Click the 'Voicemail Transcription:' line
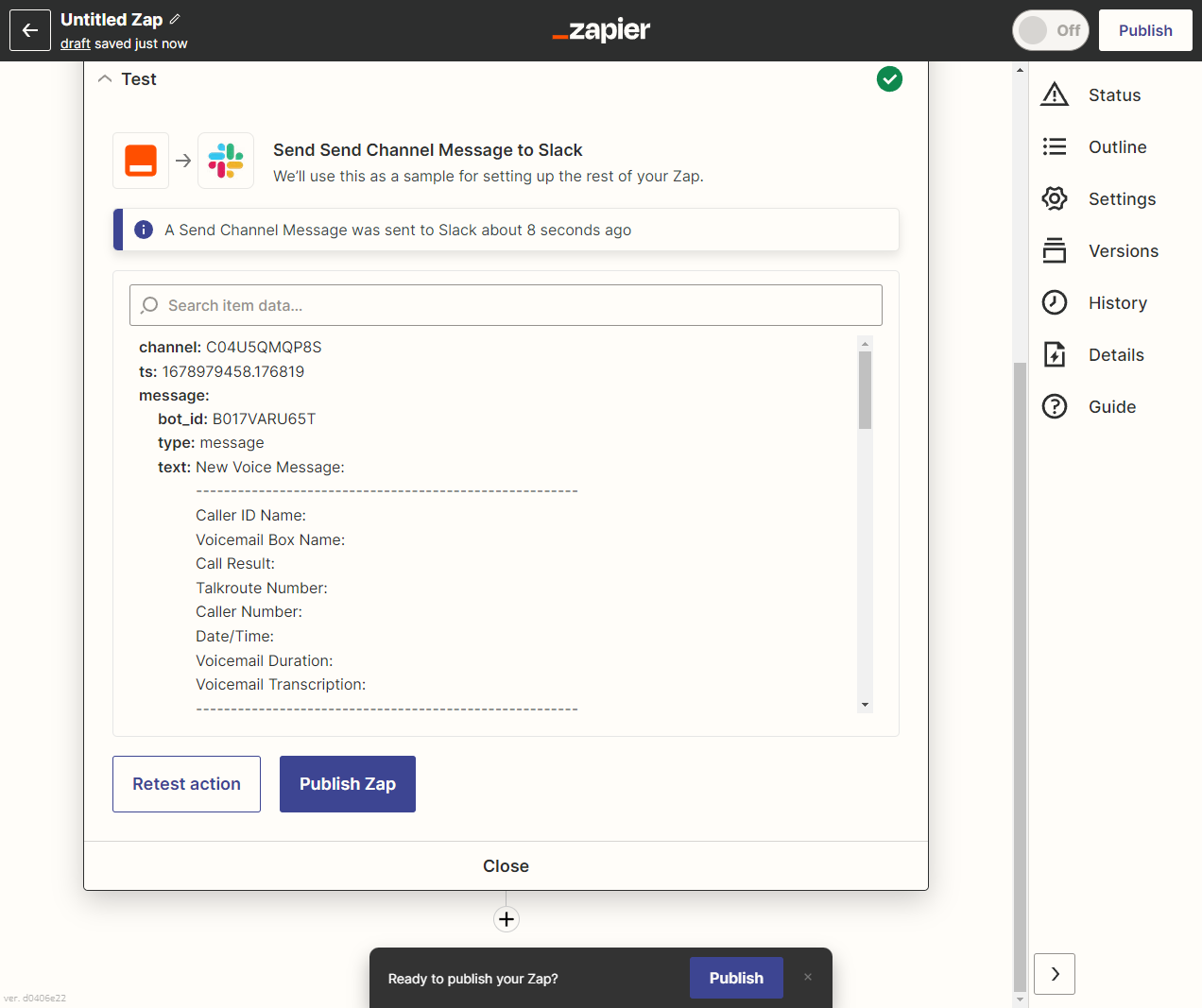The width and height of the screenshot is (1202, 1008). pos(281,684)
